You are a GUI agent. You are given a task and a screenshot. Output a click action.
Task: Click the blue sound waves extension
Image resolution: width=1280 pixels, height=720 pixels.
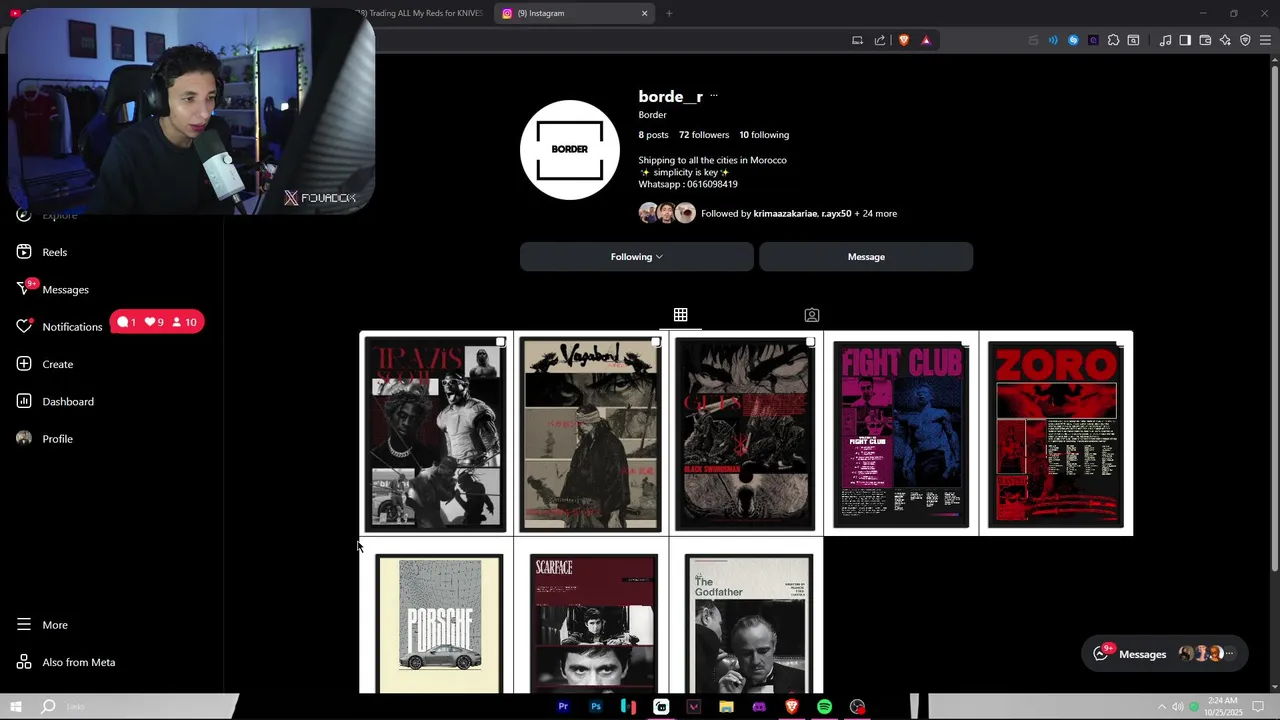[1053, 40]
